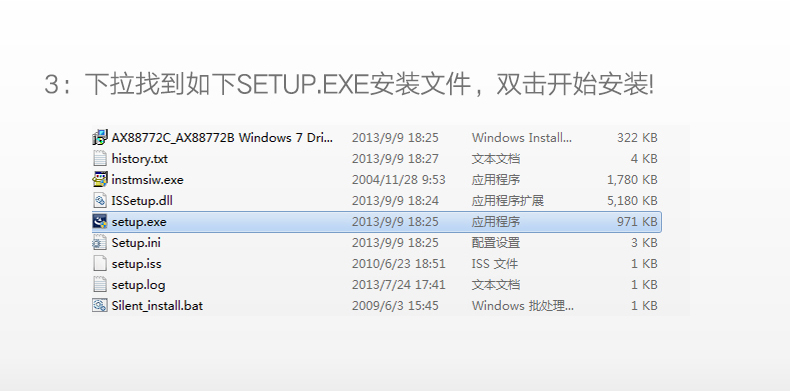Select the Setup.ini configuration icon

[x=100, y=242]
